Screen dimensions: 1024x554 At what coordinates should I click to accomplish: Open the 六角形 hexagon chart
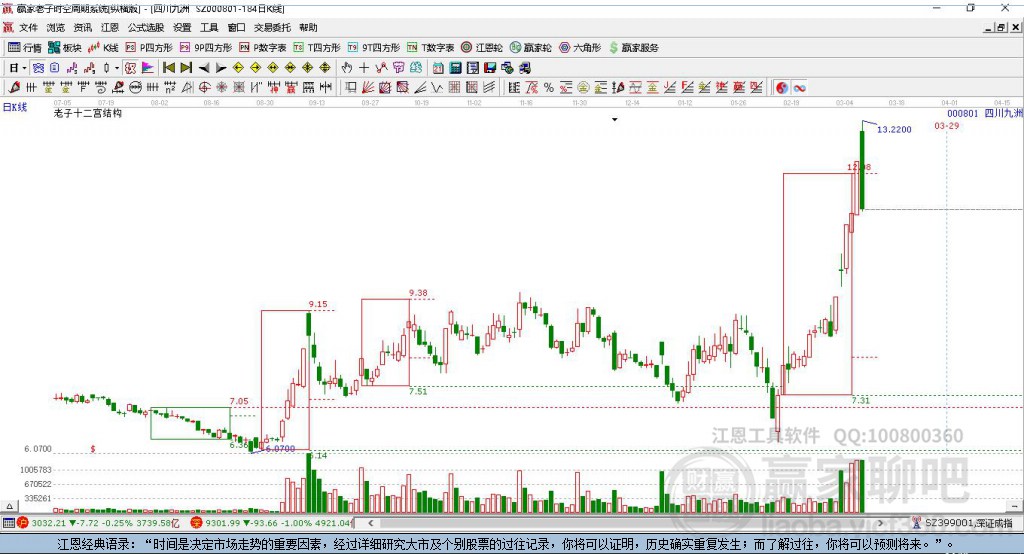click(x=580, y=48)
